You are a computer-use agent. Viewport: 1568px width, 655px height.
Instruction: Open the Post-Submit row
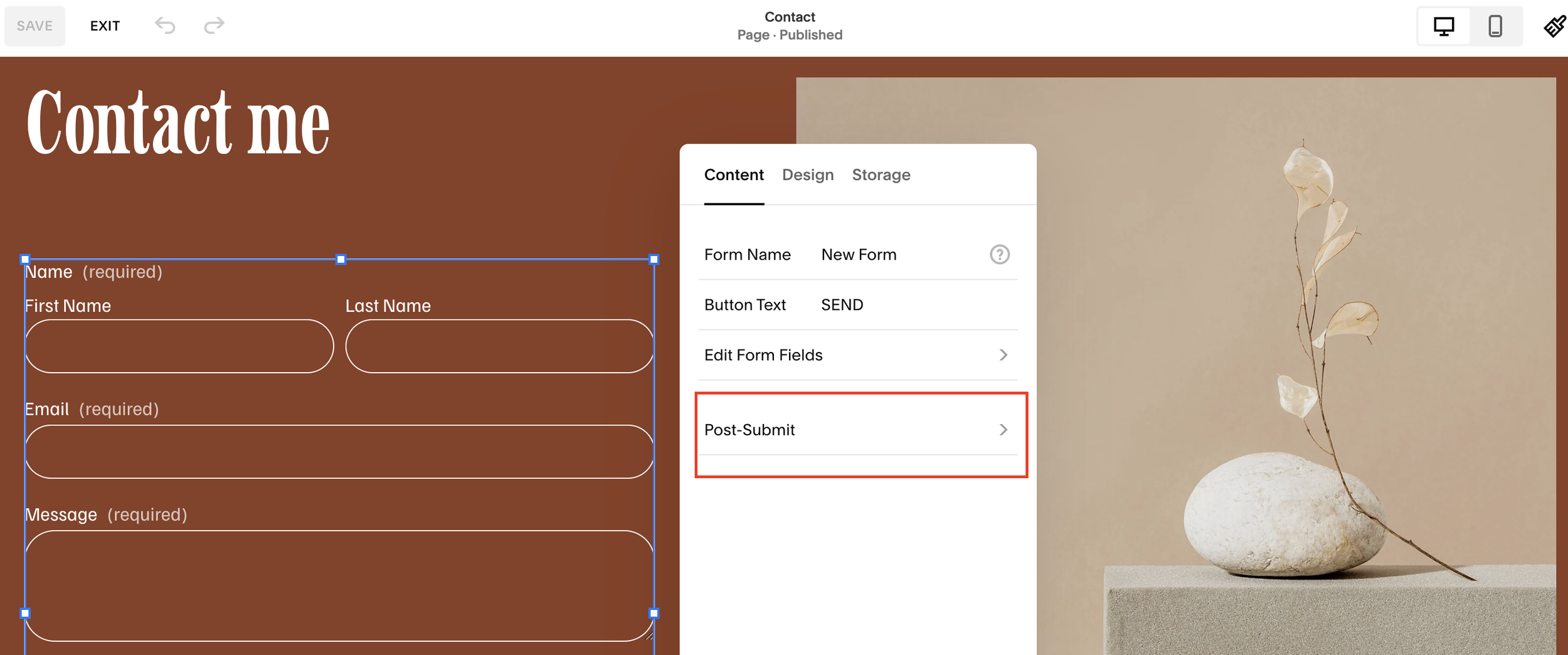[x=857, y=430]
